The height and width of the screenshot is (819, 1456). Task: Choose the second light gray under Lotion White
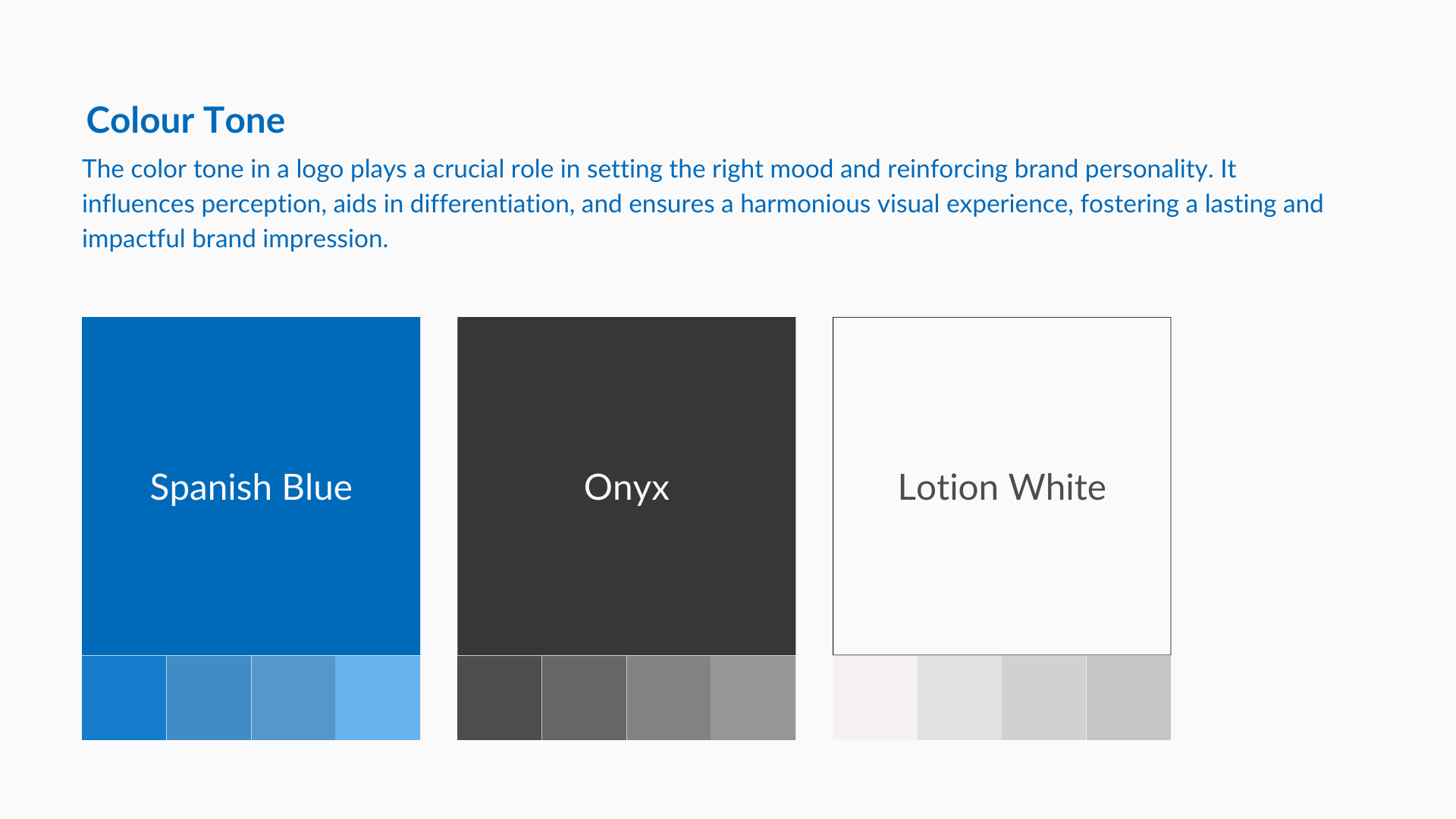pyautogui.click(x=959, y=698)
